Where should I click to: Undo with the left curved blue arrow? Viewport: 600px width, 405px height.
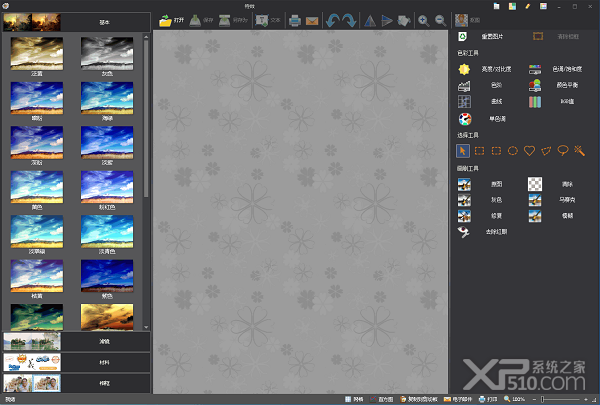tap(332, 20)
